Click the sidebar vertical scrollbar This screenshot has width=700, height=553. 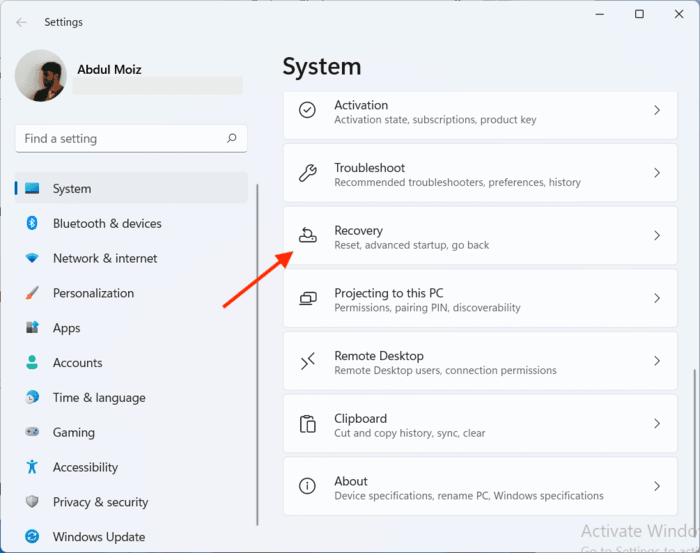tap(257, 355)
